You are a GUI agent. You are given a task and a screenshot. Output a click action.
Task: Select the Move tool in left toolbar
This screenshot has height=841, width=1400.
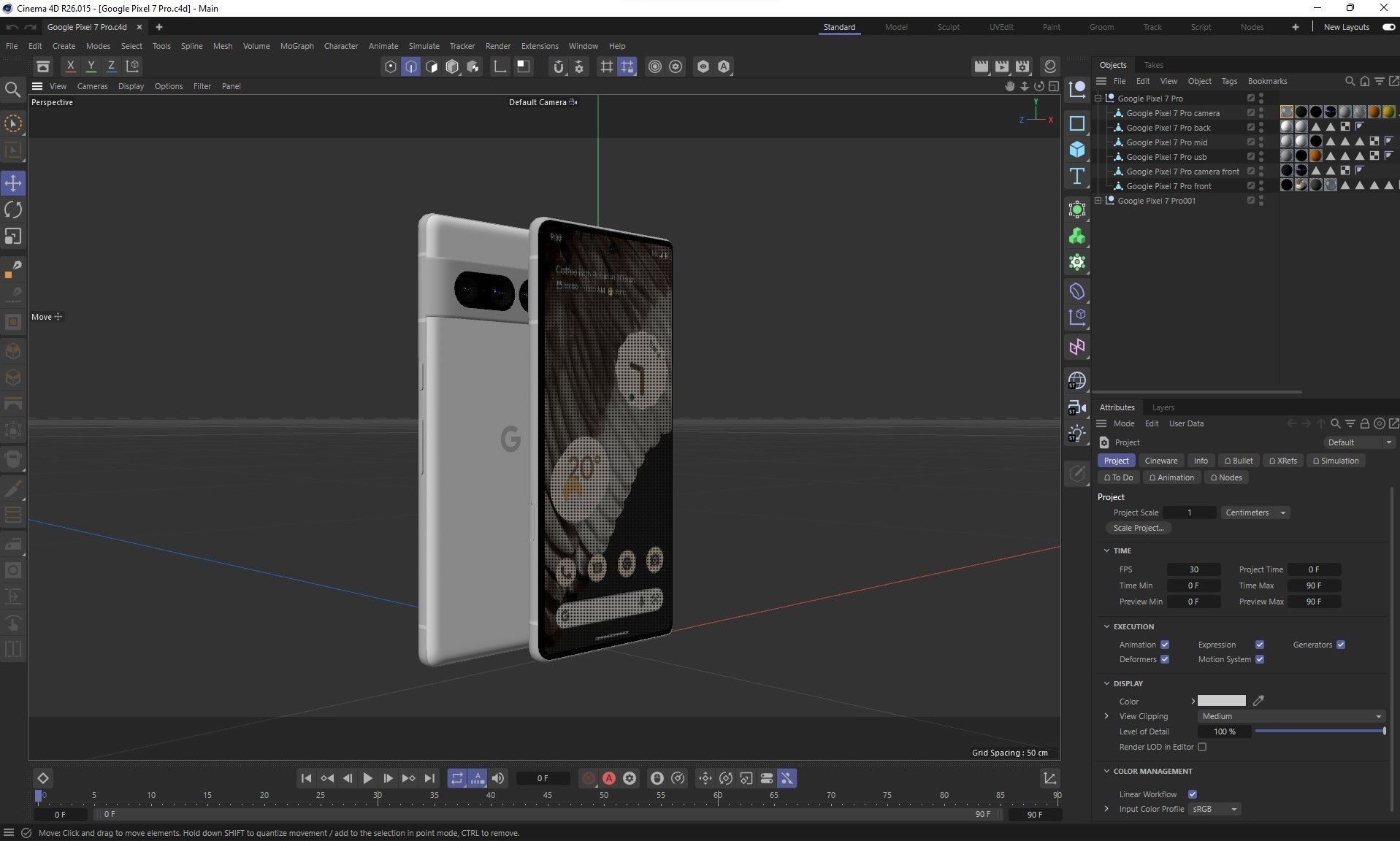tap(13, 183)
